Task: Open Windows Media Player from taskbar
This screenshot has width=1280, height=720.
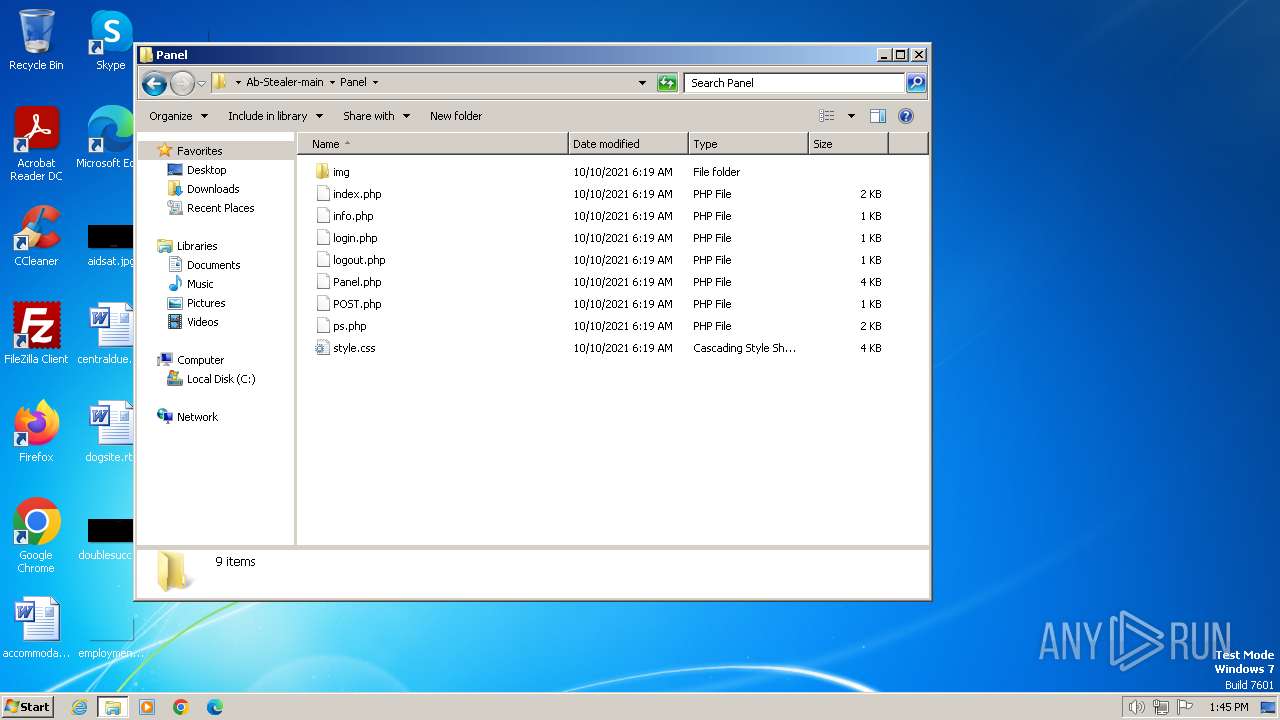Action: tap(147, 707)
